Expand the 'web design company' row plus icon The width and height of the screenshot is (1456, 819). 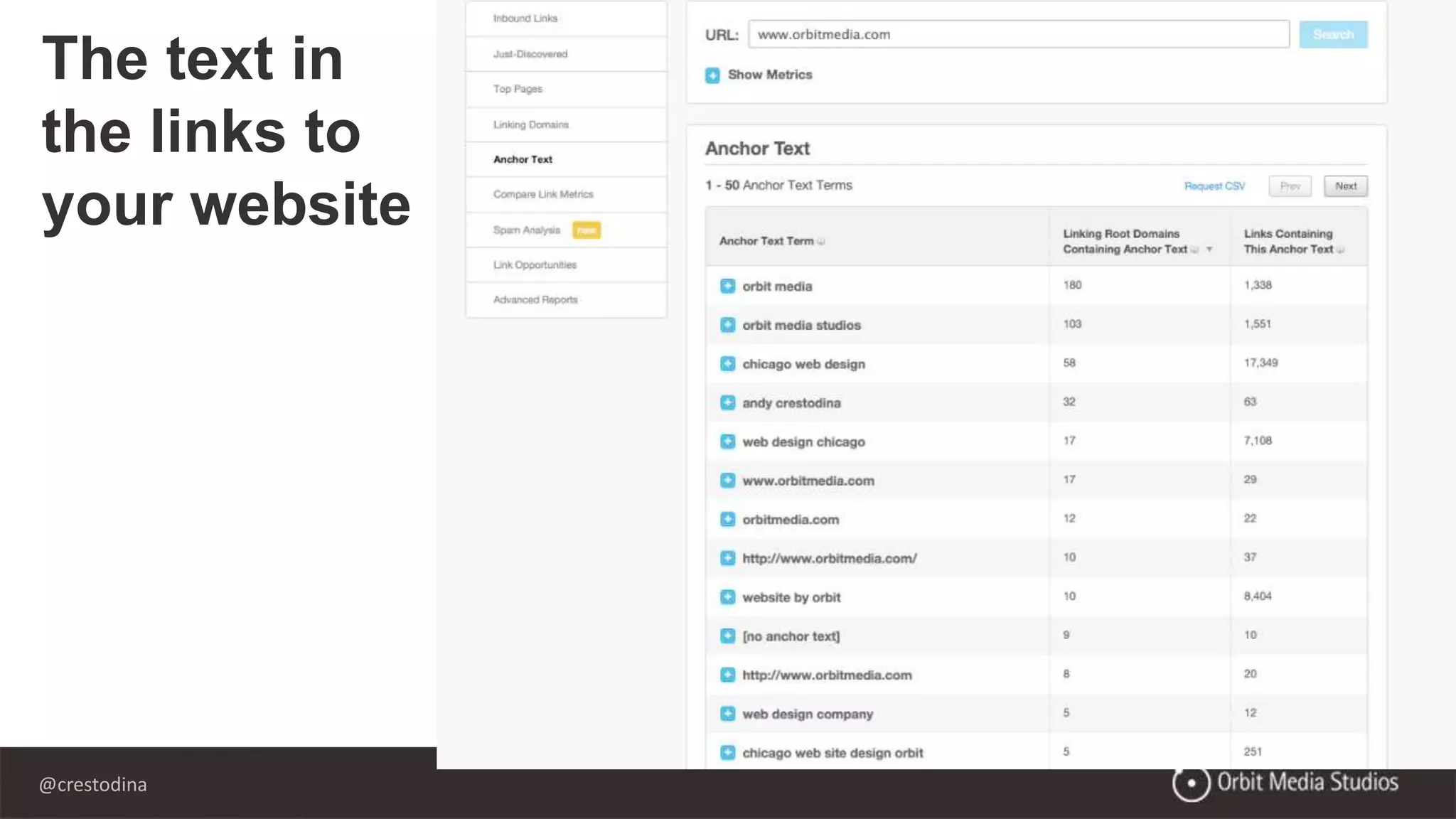click(727, 714)
